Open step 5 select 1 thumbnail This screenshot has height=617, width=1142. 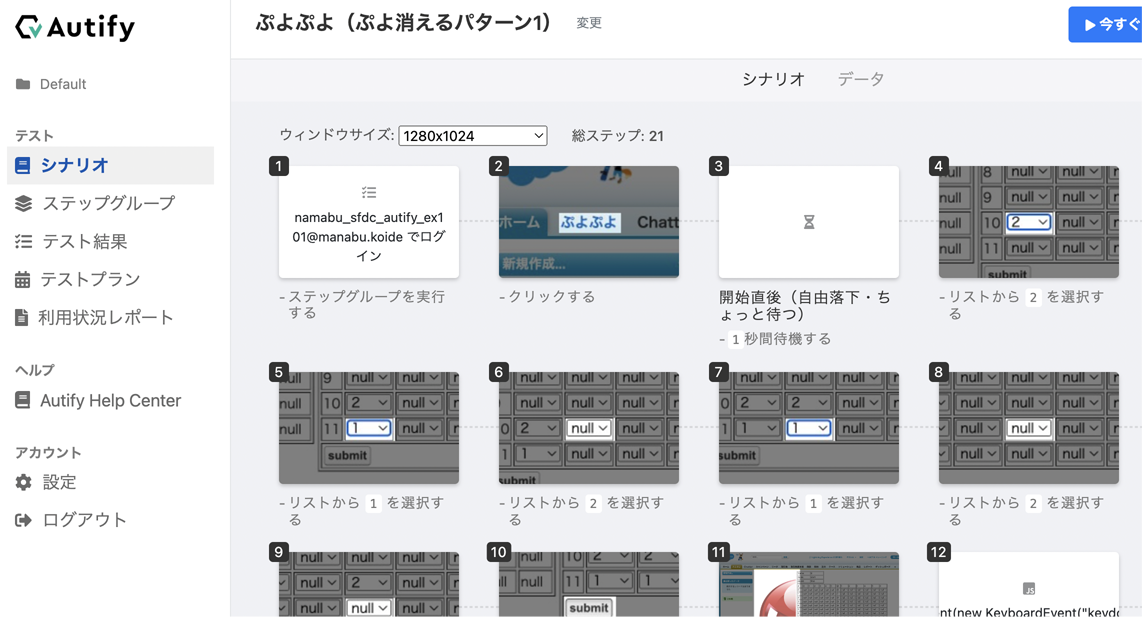click(x=369, y=428)
